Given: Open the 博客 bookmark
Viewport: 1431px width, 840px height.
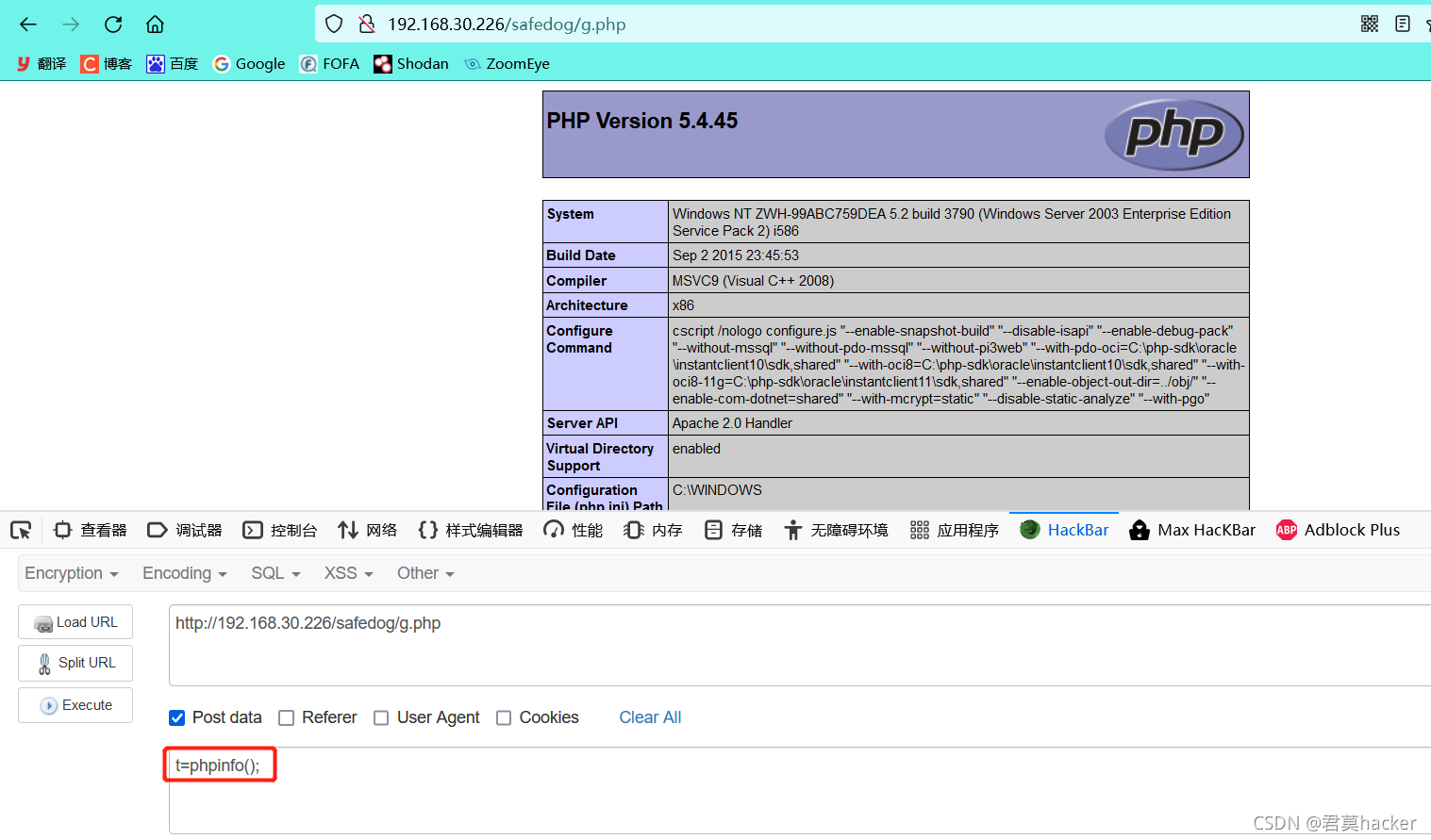Looking at the screenshot, I should pos(107,64).
